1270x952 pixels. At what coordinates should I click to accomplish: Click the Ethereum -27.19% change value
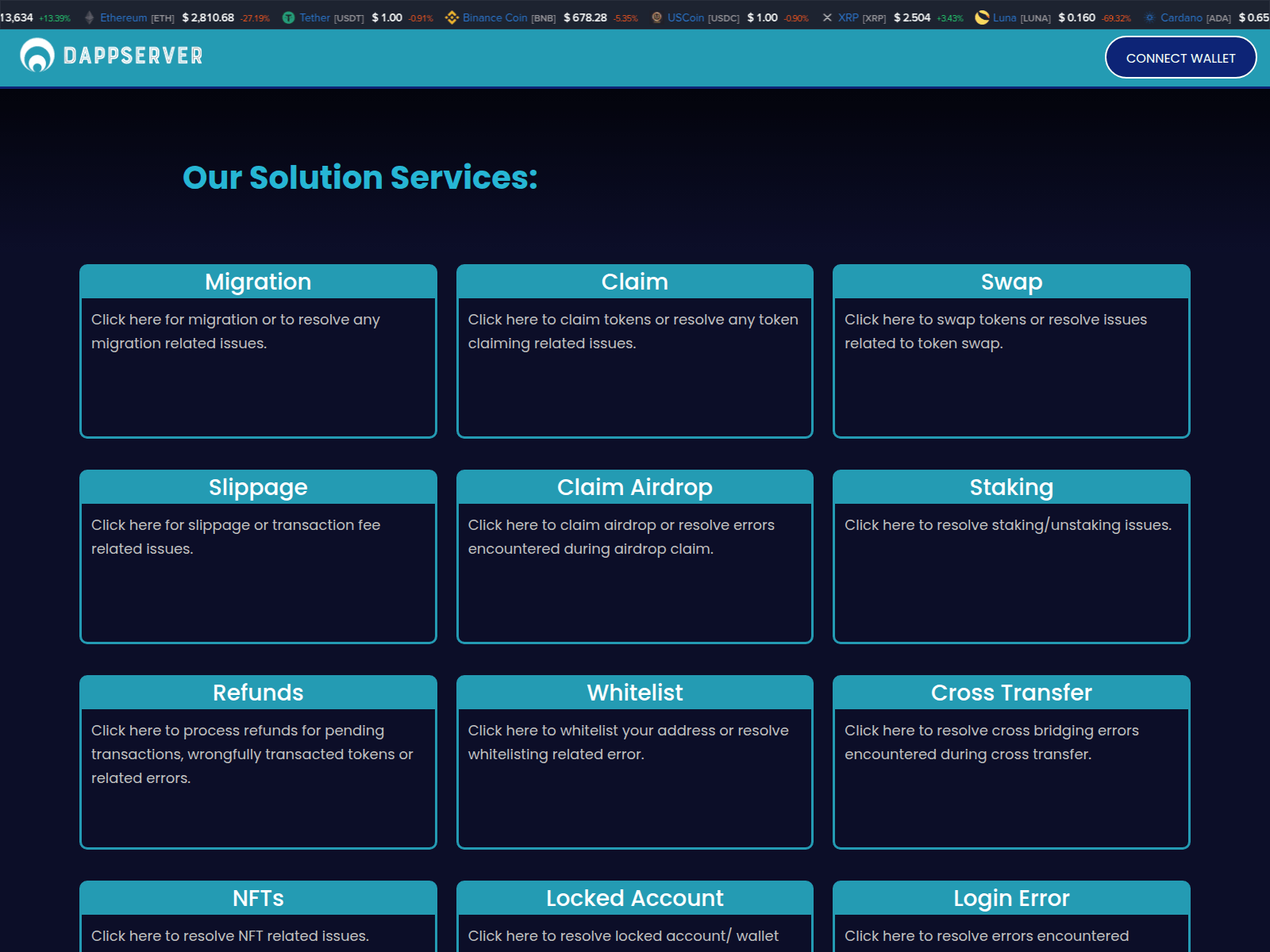click(x=256, y=18)
